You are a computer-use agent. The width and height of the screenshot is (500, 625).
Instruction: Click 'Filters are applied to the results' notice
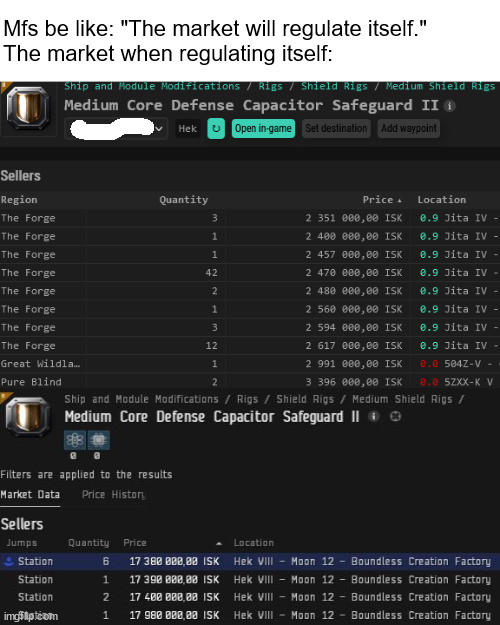tap(86, 474)
